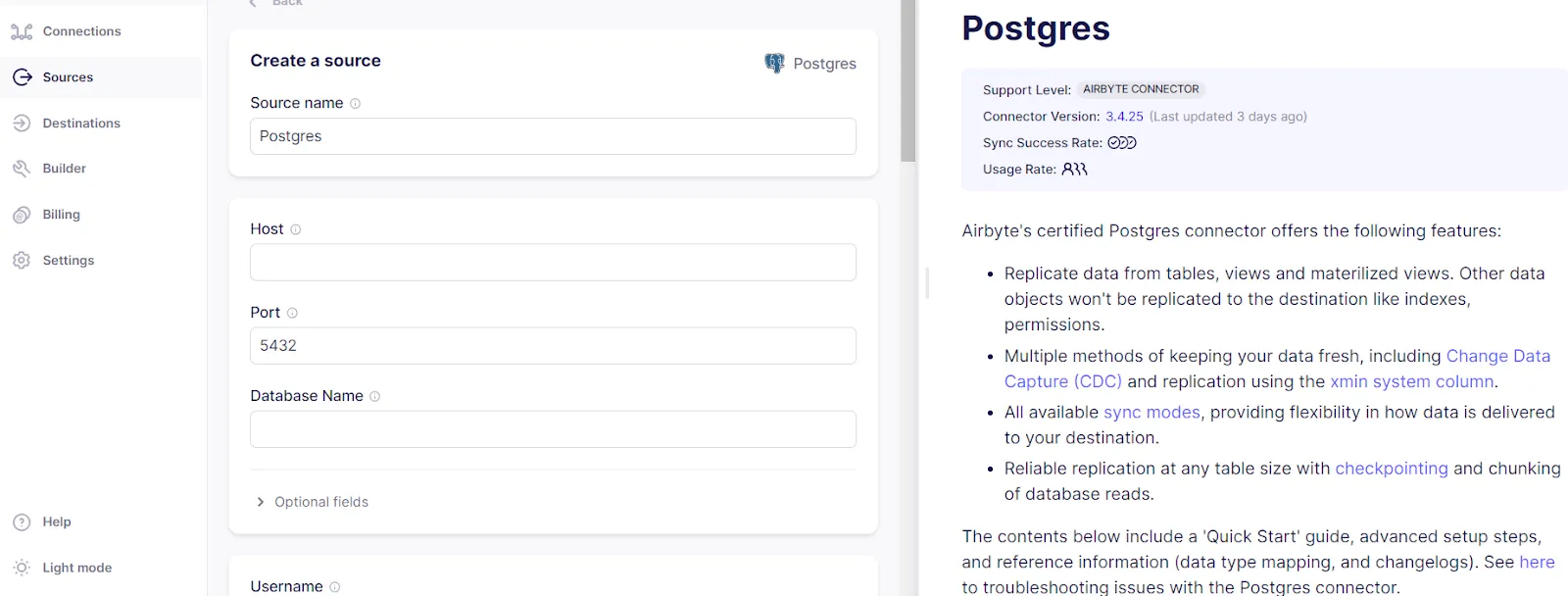Viewport: 1568px width, 596px height.
Task: Click the docs panel resize handle
Action: point(927,283)
